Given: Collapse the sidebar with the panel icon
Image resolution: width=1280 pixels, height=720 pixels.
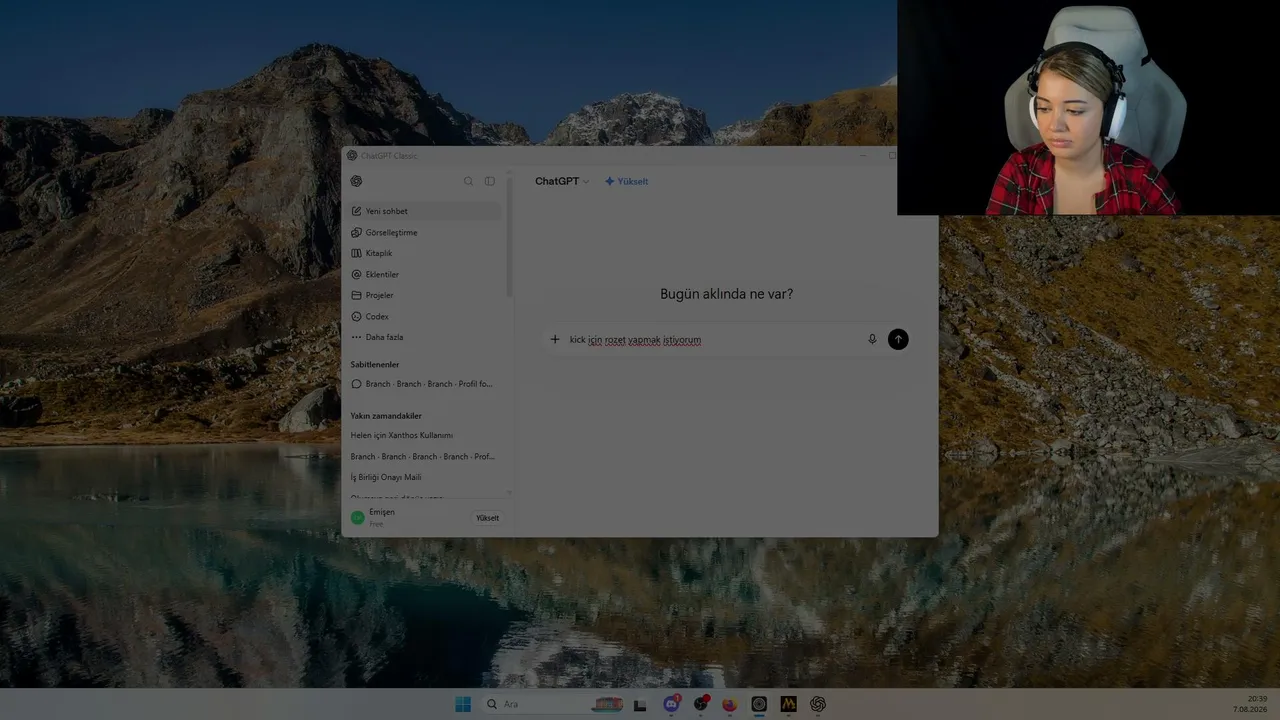Looking at the screenshot, I should (490, 181).
